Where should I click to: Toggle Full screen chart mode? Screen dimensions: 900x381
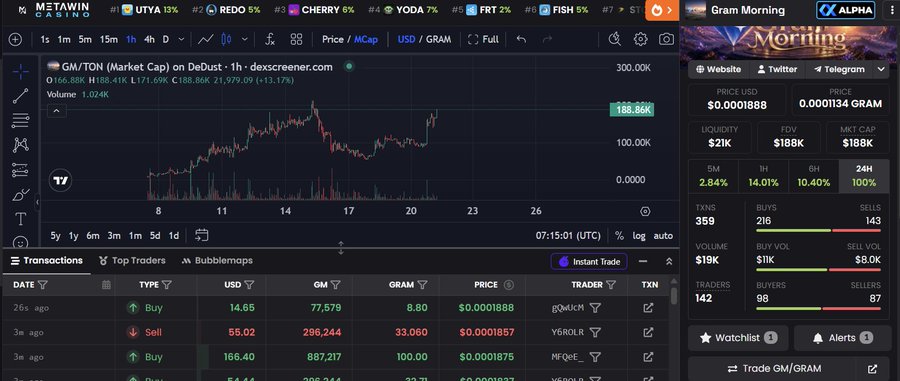click(483, 40)
